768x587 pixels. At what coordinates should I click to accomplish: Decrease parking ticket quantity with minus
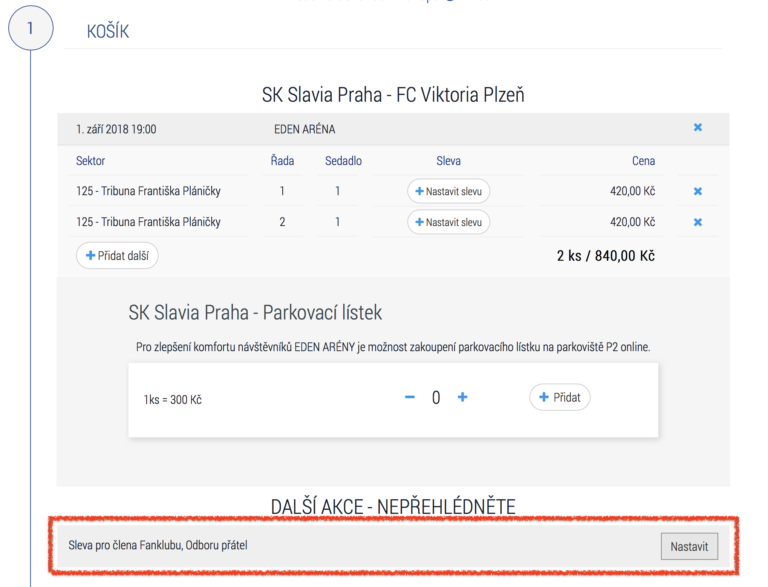point(410,397)
